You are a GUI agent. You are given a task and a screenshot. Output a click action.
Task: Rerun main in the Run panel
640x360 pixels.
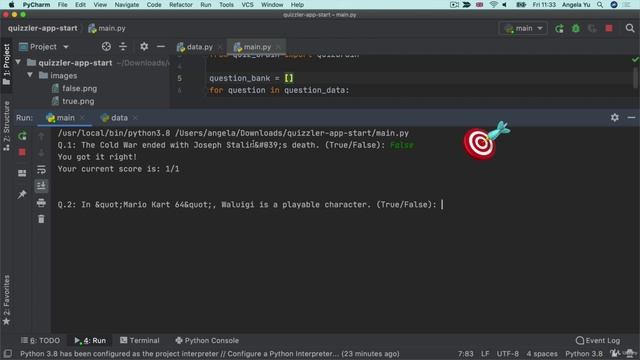pyautogui.click(x=22, y=136)
